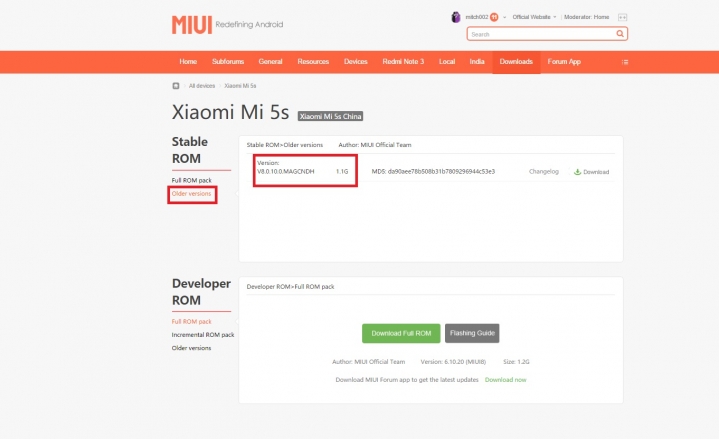The height and width of the screenshot is (439, 719).
Task: Open the Local menu item
Action: [x=447, y=61]
